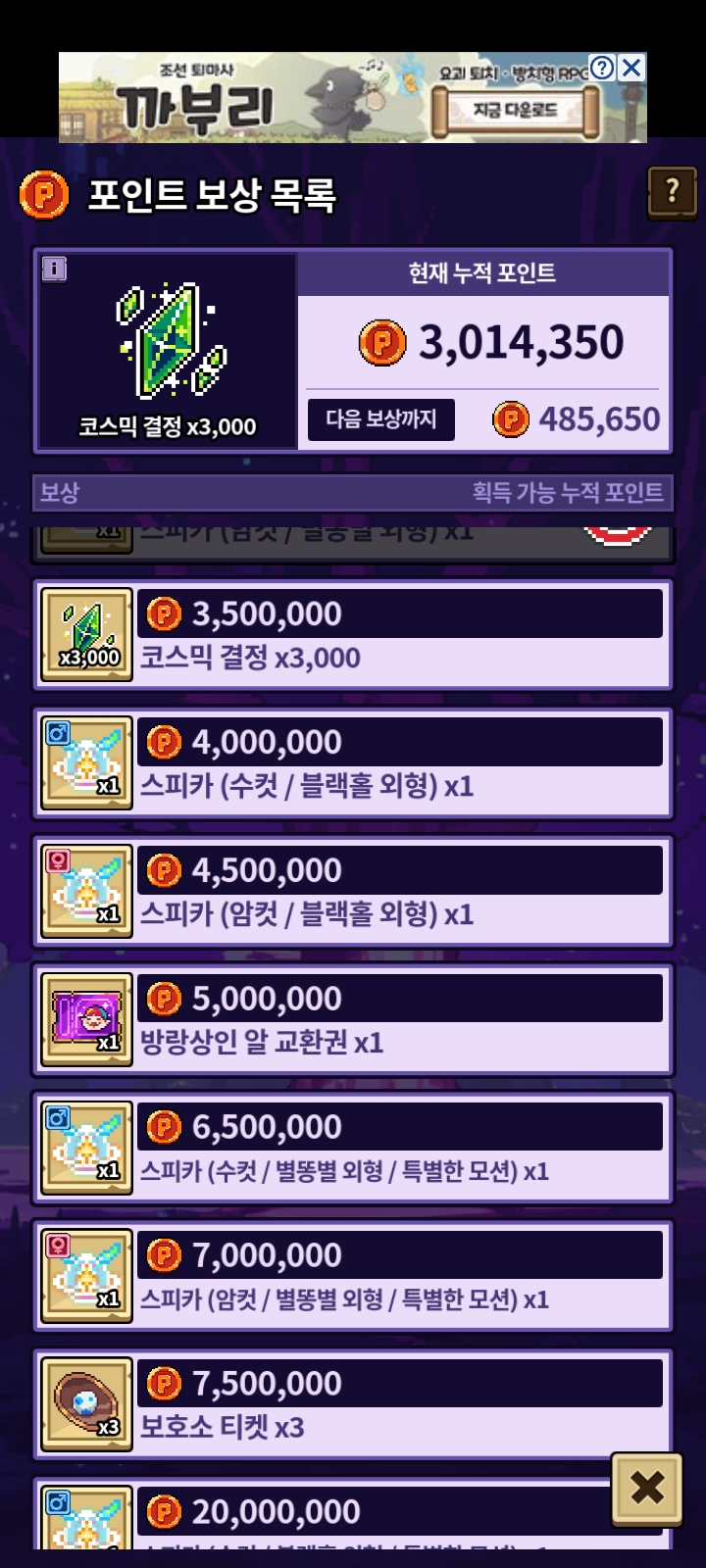Click the 지금 다운로드 ad button

tap(516, 111)
